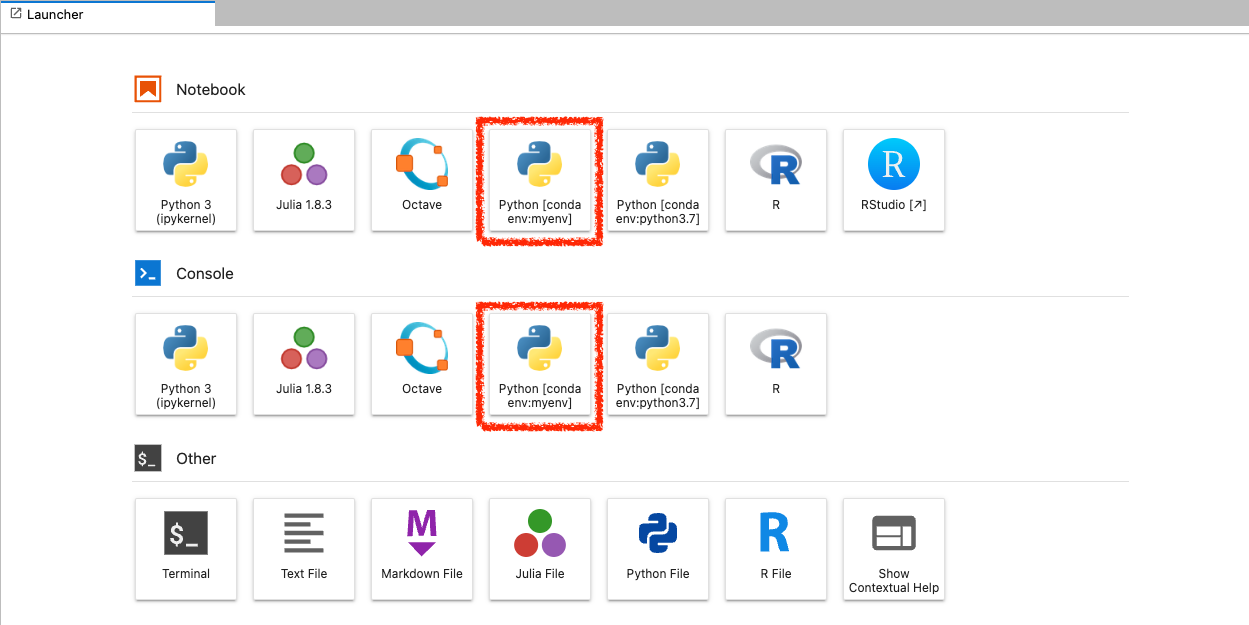Open an Octave console
The height and width of the screenshot is (625, 1249).
pyautogui.click(x=422, y=364)
